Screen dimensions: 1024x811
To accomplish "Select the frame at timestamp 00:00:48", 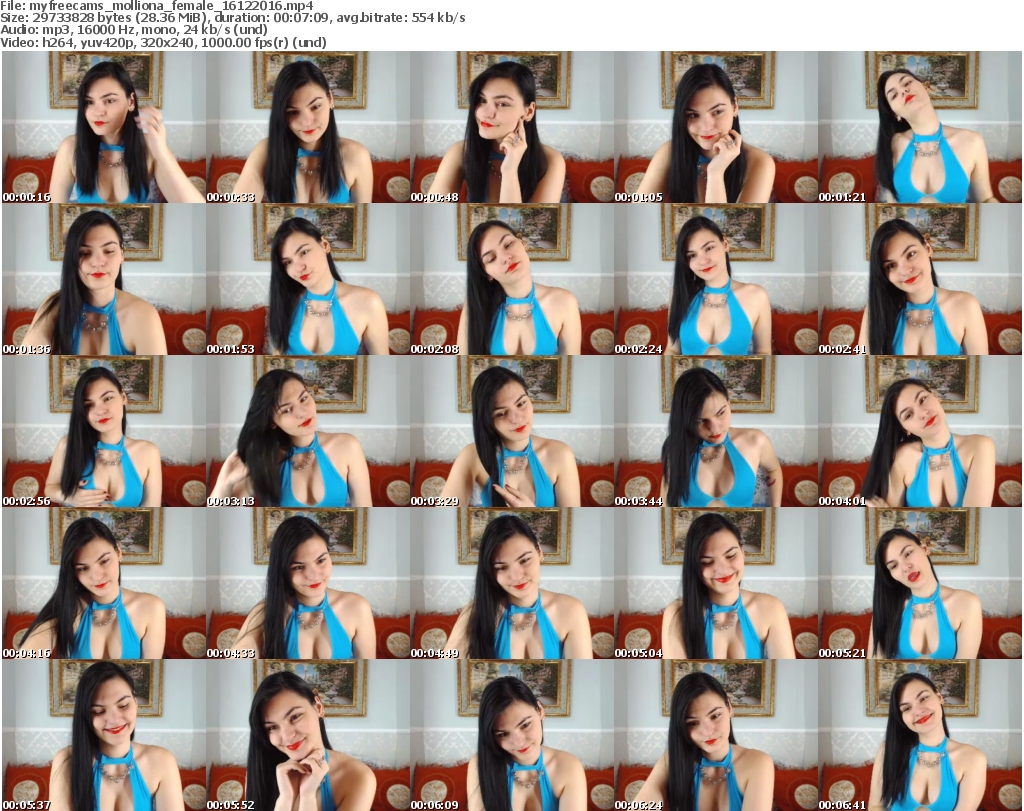I will click(x=512, y=127).
